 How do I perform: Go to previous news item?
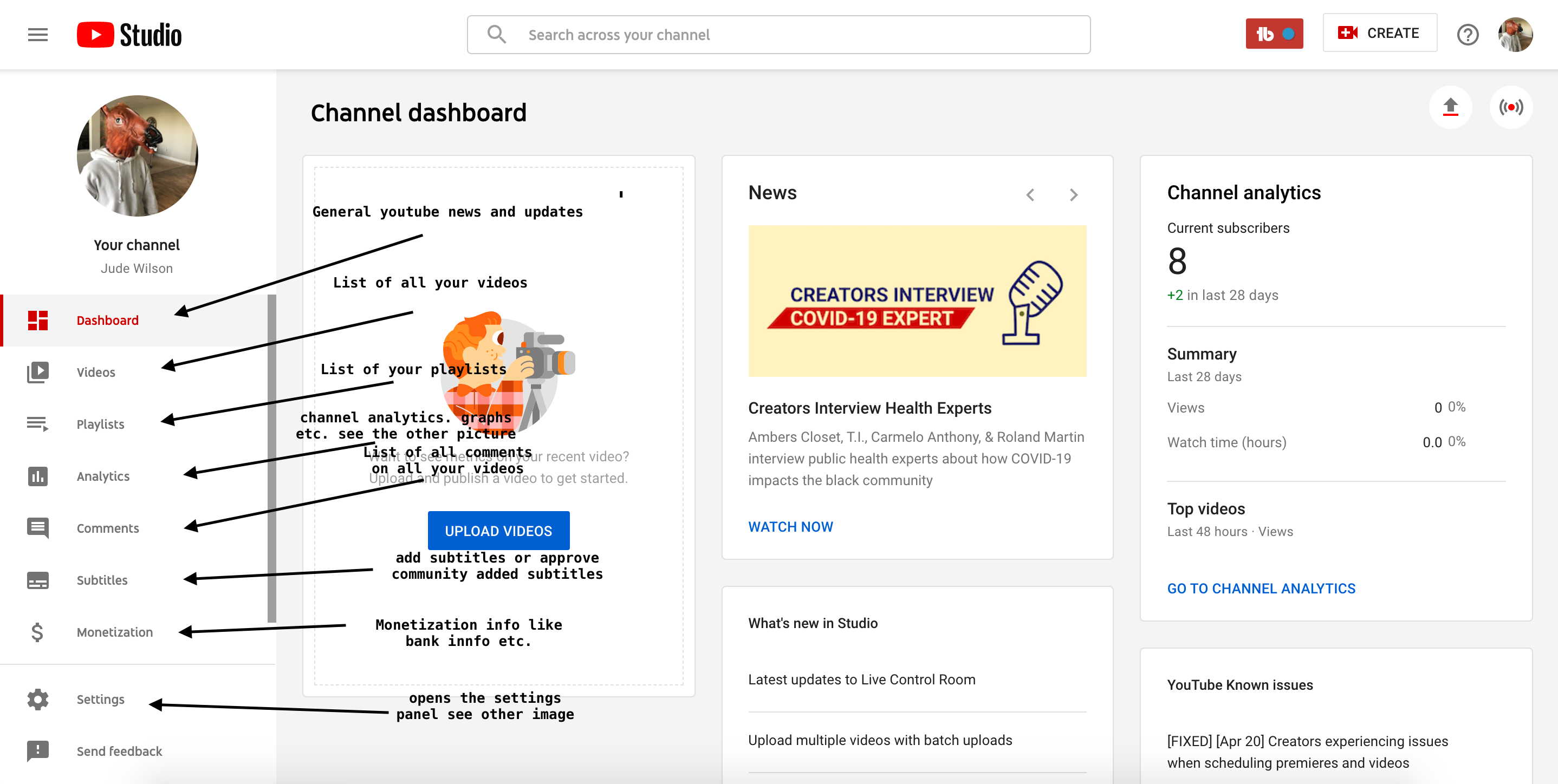tap(1030, 194)
